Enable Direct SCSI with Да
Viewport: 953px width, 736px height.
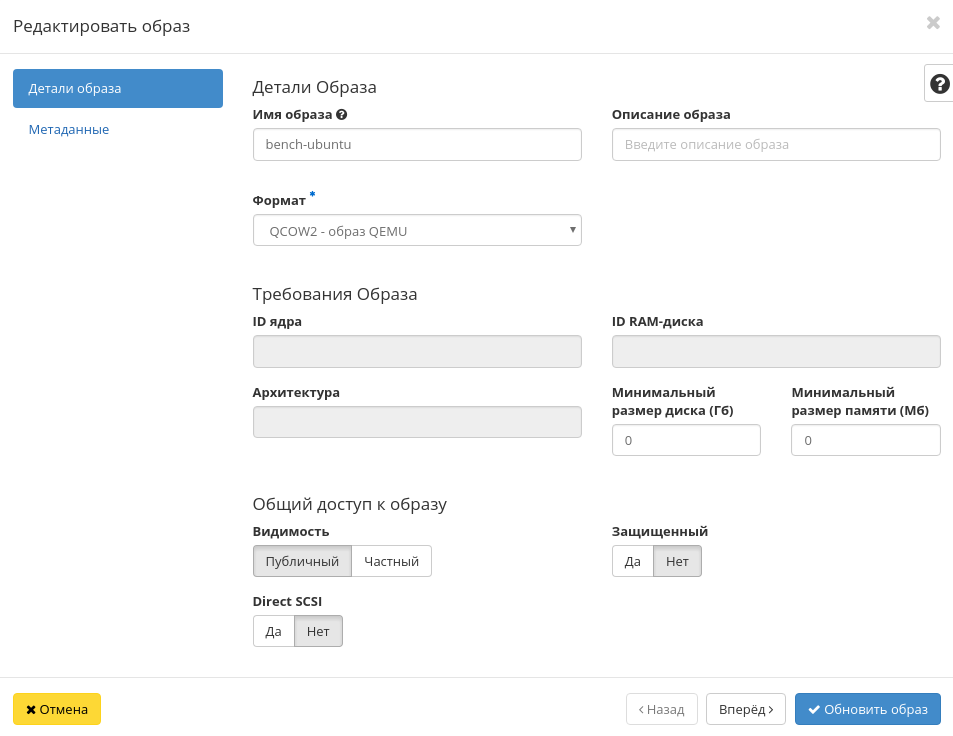pos(273,632)
